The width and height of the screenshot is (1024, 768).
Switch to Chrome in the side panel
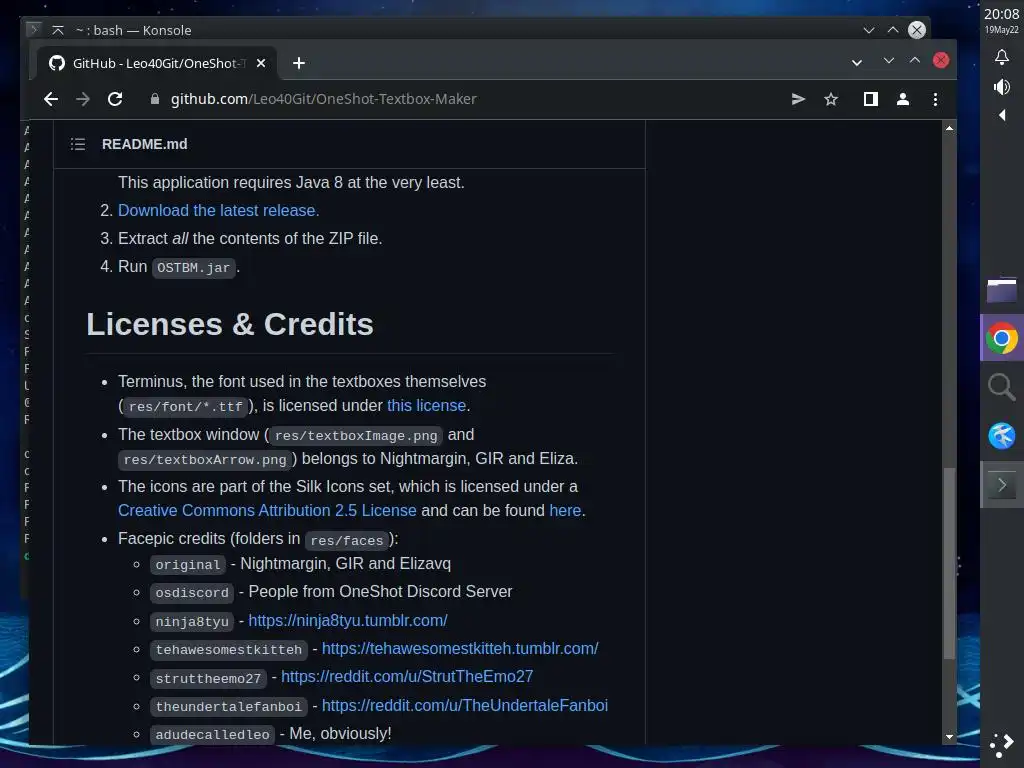coord(1002,339)
